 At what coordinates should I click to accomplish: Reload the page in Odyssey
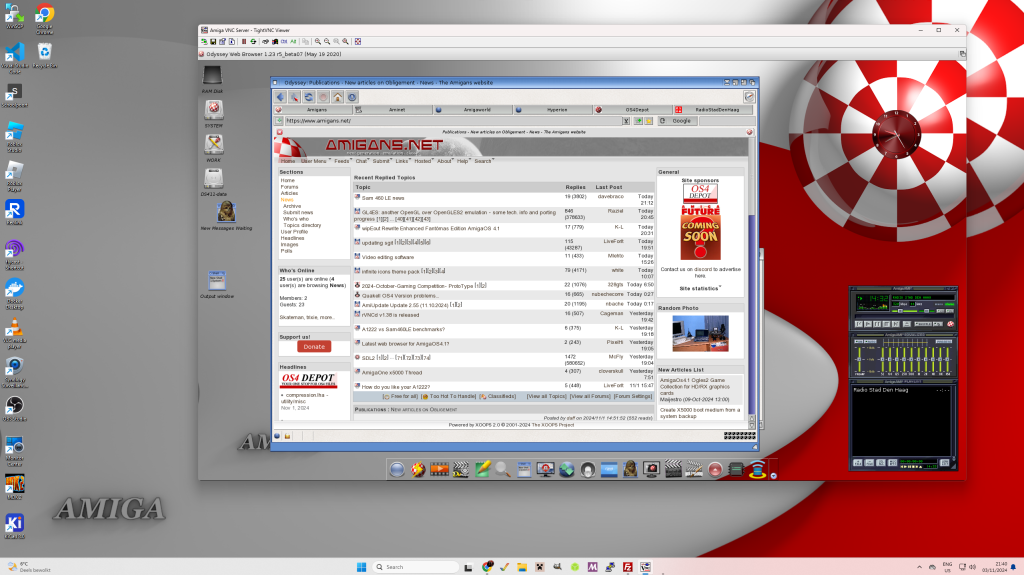(309, 97)
